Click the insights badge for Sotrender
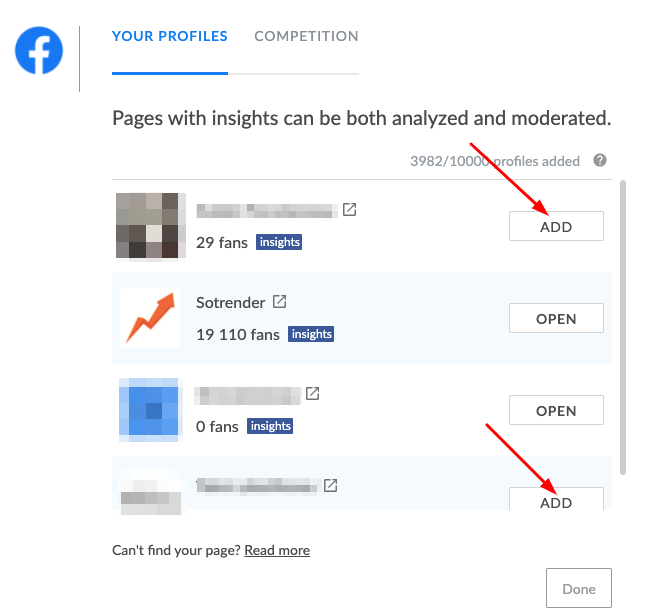This screenshot has width=663, height=612. [x=311, y=334]
